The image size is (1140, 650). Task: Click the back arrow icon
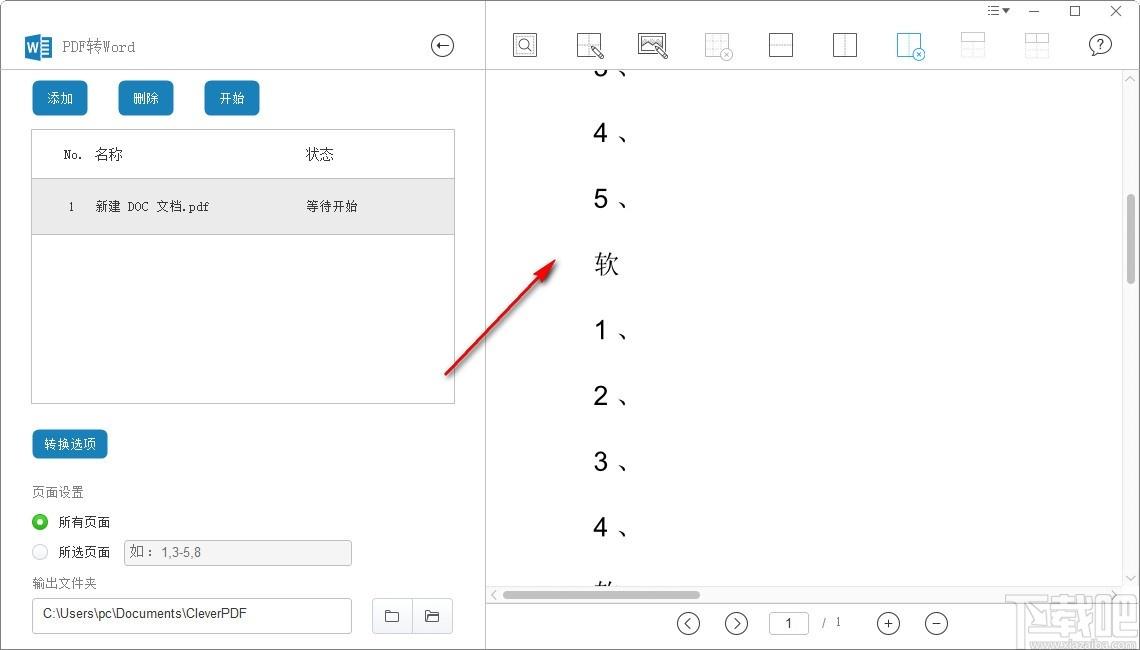(x=442, y=46)
